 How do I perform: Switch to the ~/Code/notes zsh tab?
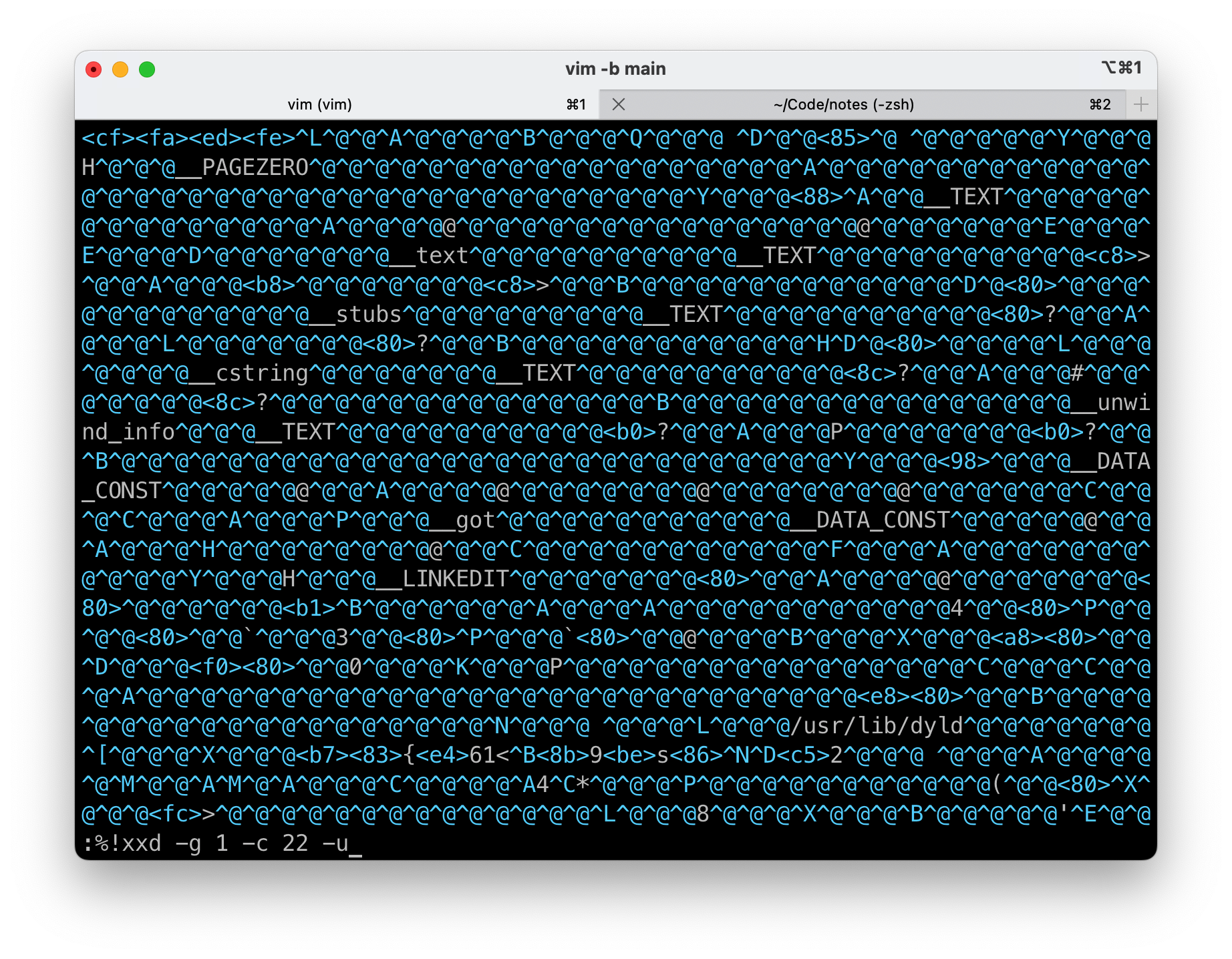click(843, 105)
